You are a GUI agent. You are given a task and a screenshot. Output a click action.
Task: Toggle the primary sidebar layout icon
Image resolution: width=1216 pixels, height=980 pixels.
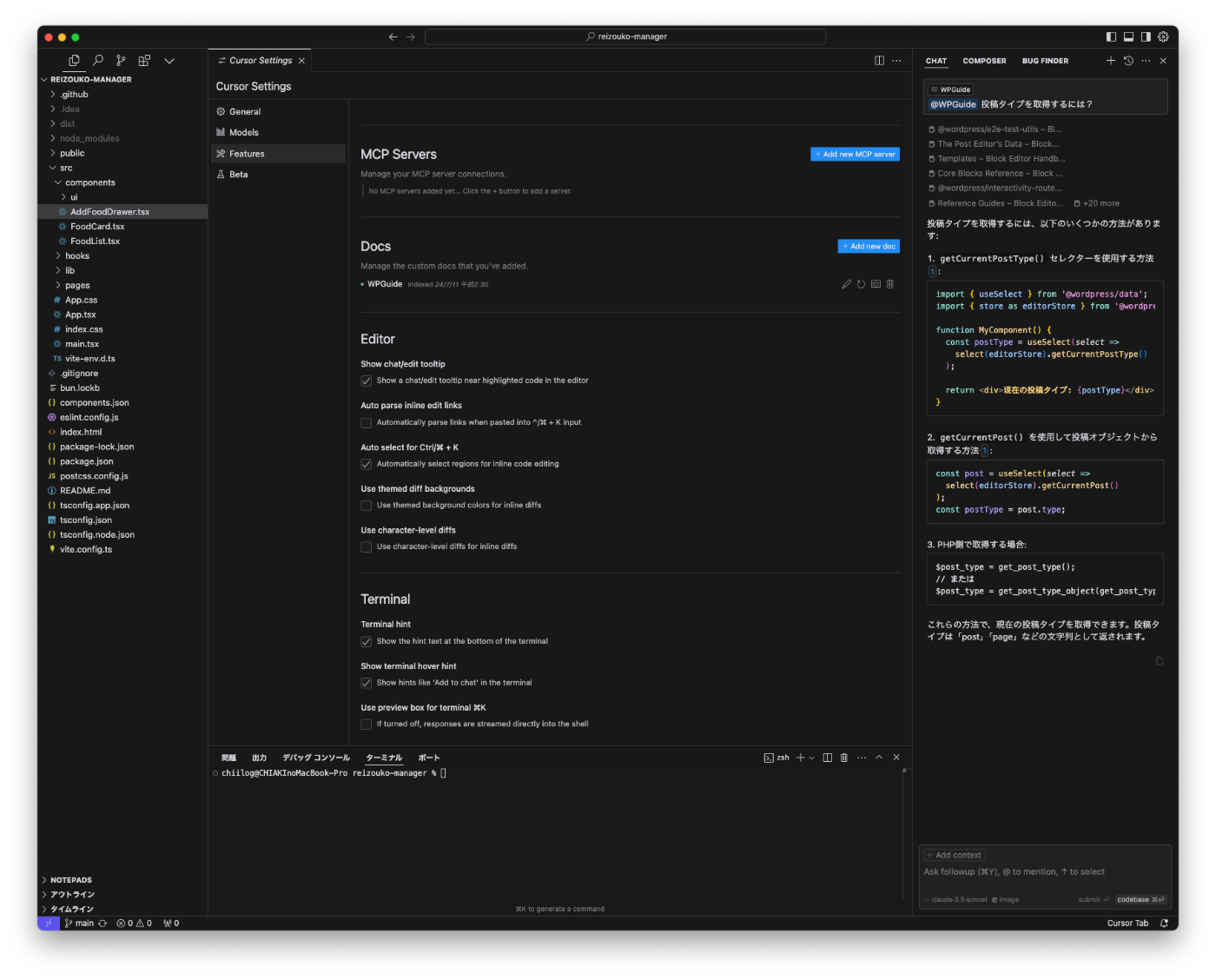tap(1111, 36)
